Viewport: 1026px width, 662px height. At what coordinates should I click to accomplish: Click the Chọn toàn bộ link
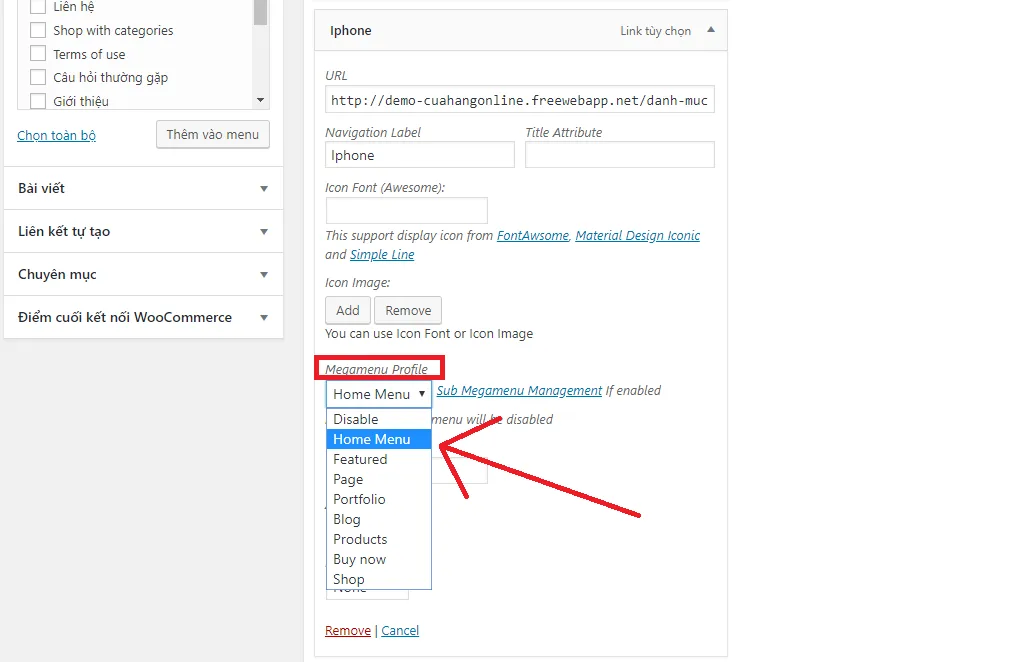tap(56, 135)
